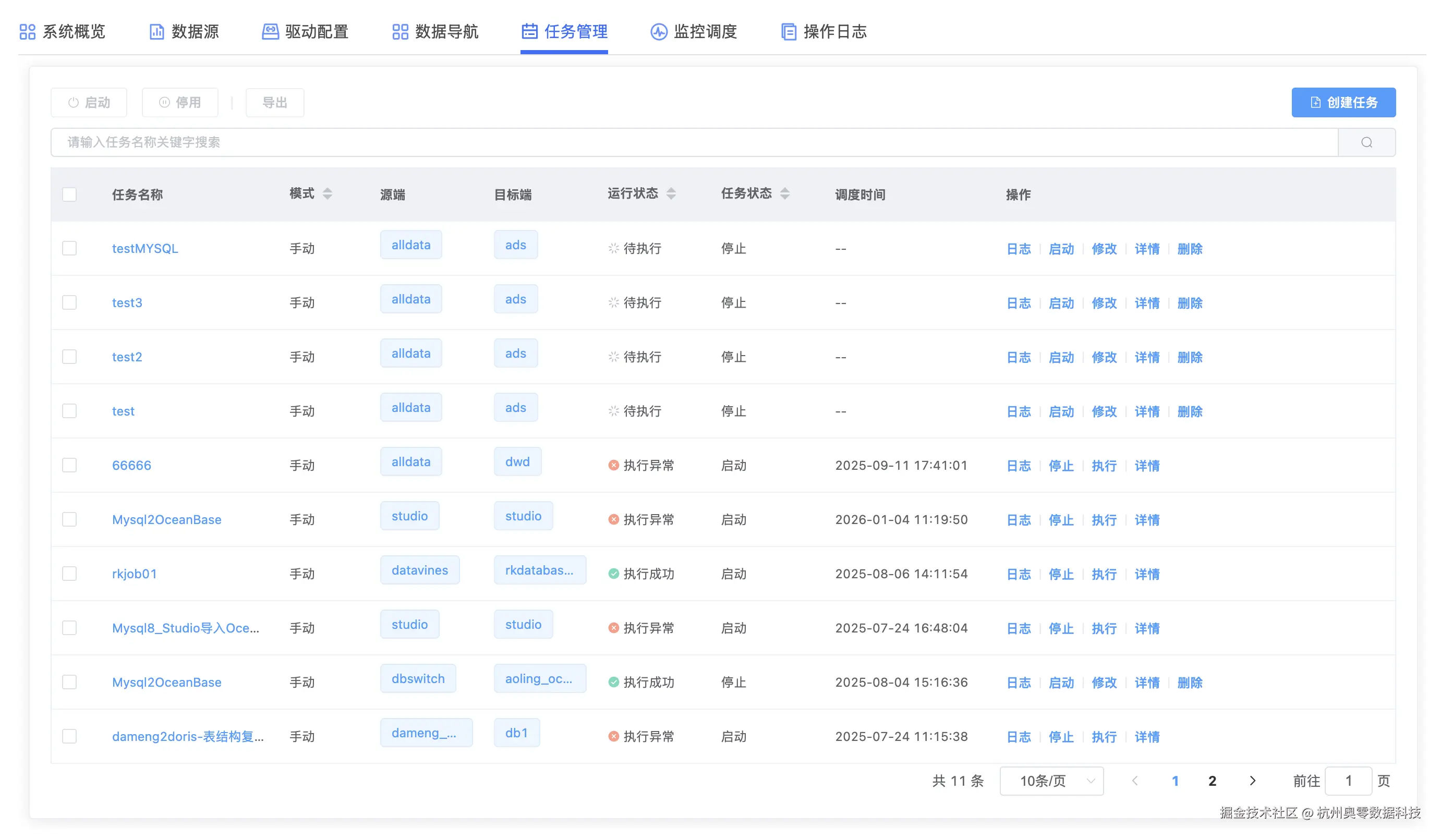Toggle the select-all header checkbox

point(69,194)
